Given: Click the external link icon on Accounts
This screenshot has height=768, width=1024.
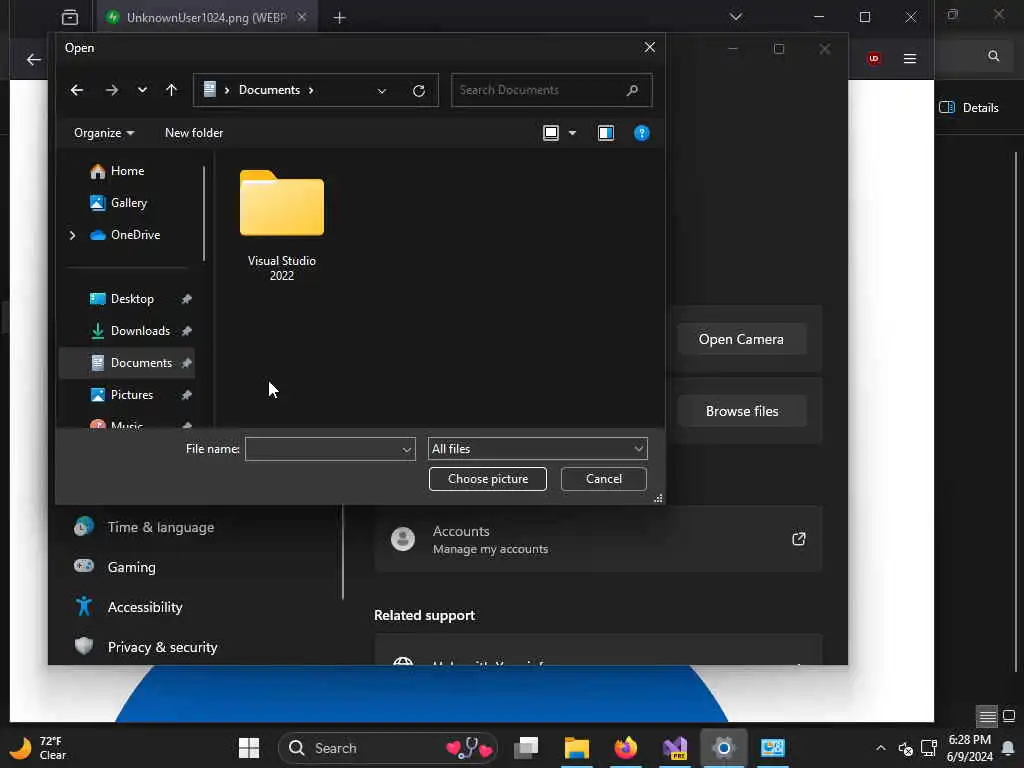Looking at the screenshot, I should pyautogui.click(x=798, y=539).
